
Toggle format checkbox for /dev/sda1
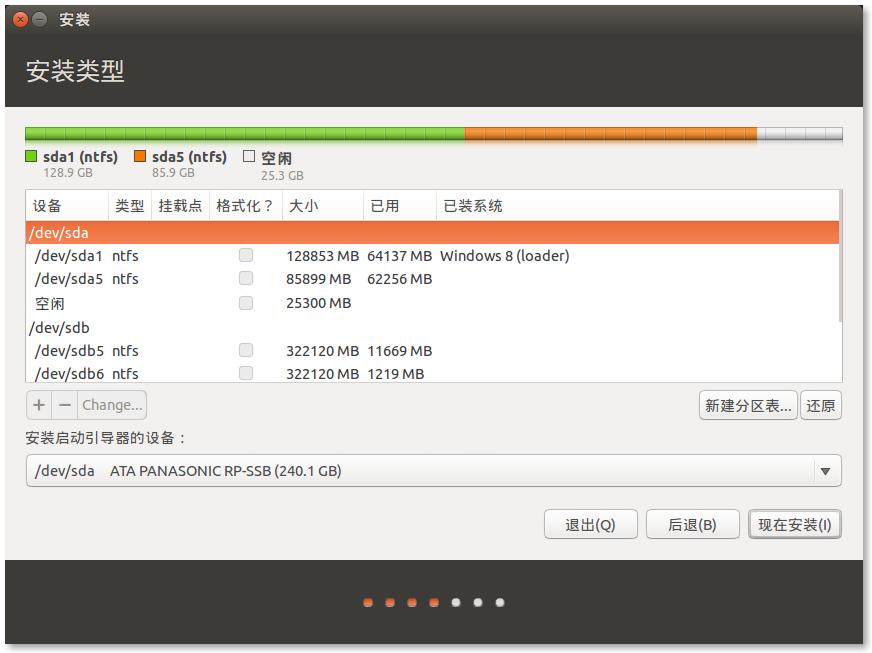coord(246,256)
